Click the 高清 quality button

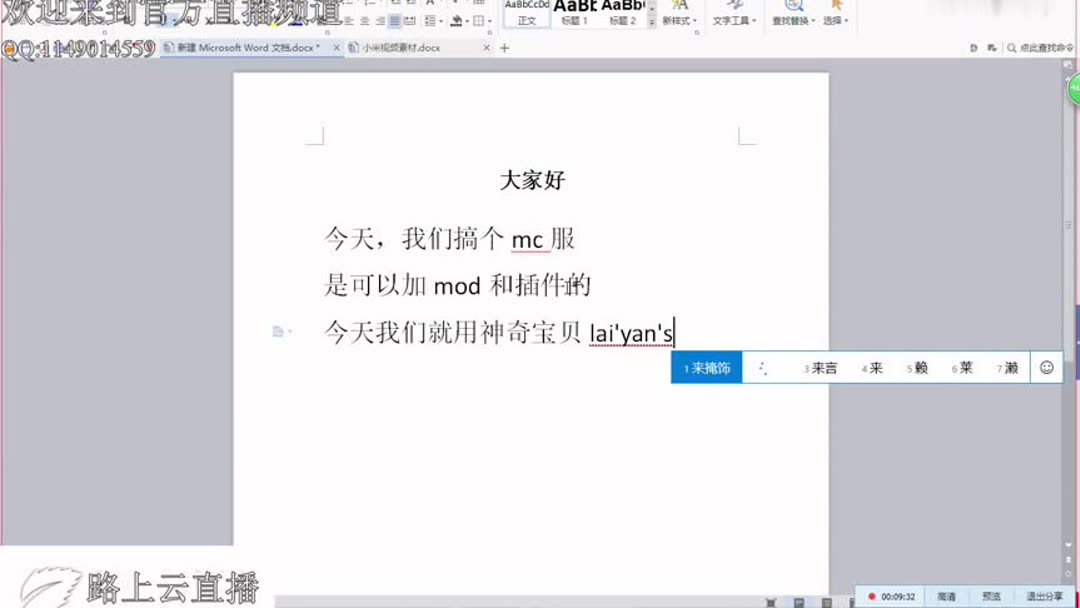(946, 595)
